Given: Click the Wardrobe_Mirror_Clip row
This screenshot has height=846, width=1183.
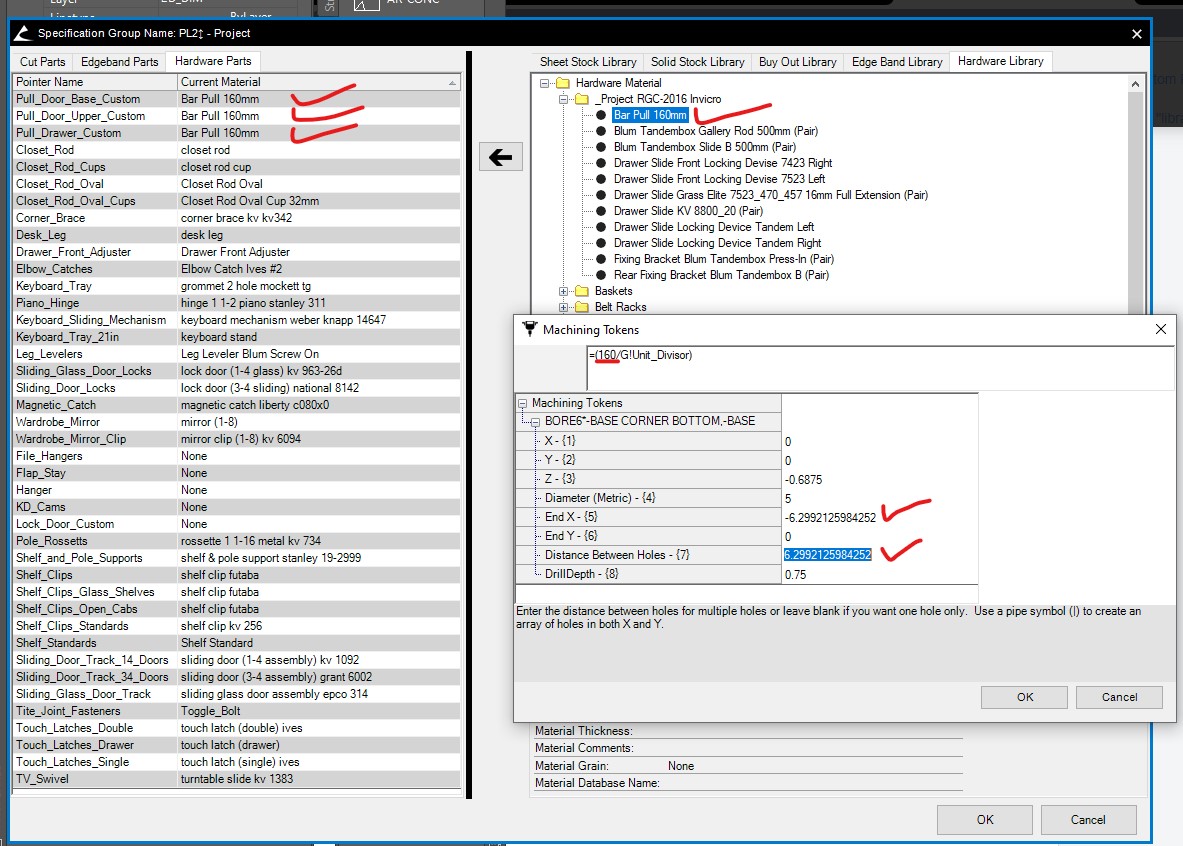Looking at the screenshot, I should click(237, 439).
